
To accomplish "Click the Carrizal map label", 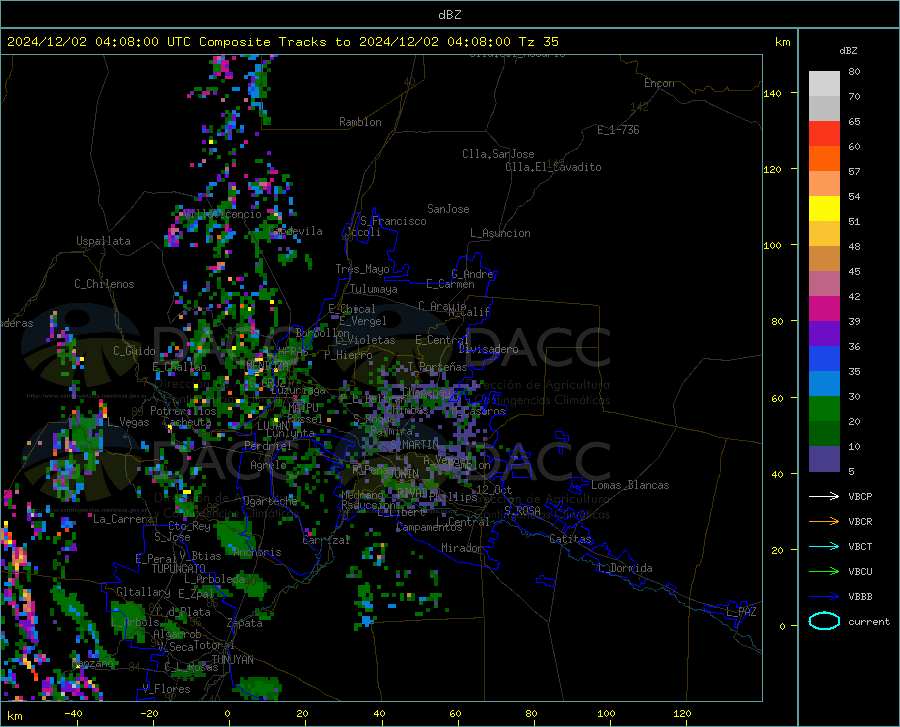I will (326, 540).
